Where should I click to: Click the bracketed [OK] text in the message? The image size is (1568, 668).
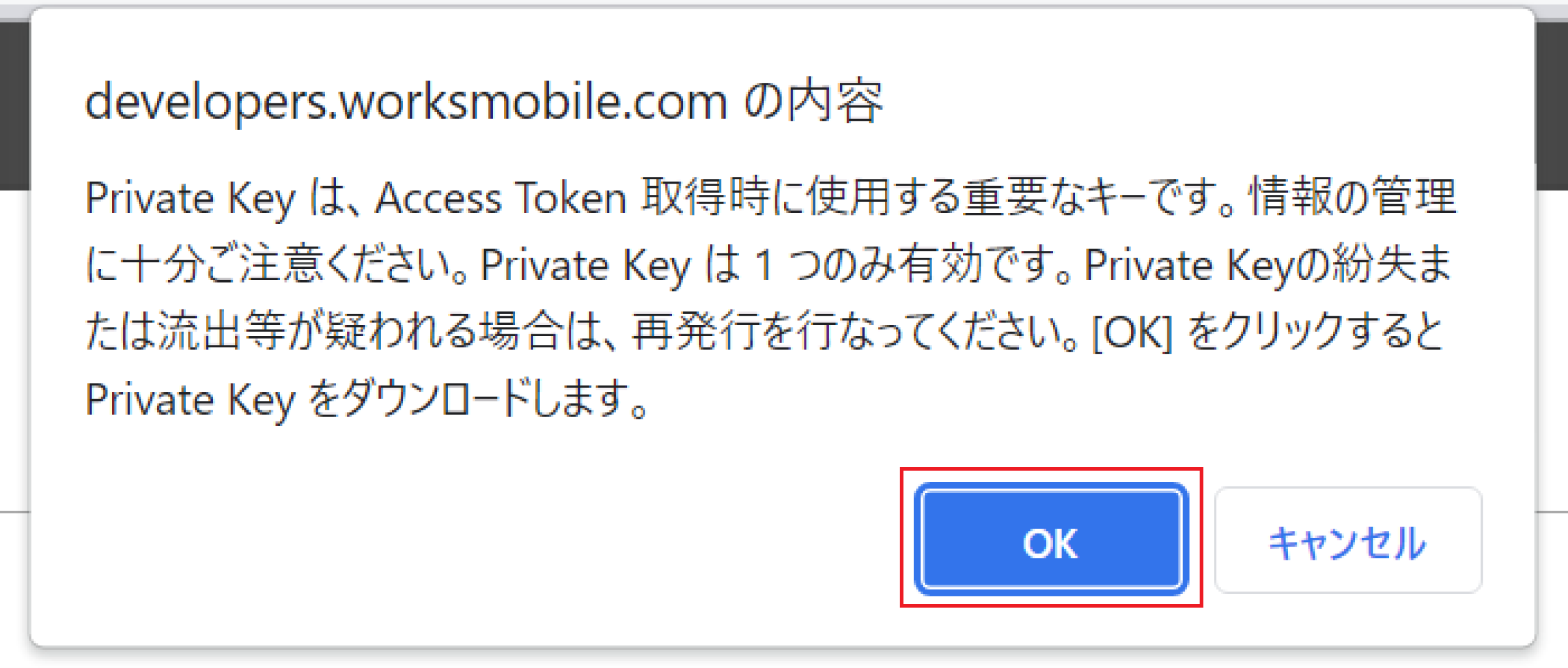pyautogui.click(x=1132, y=332)
